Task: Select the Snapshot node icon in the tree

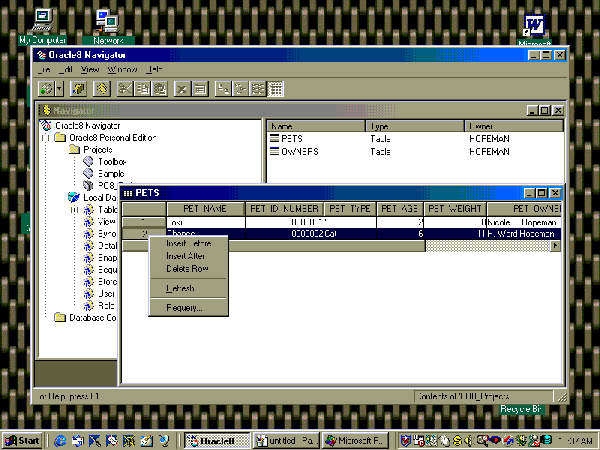Action: pos(89,258)
